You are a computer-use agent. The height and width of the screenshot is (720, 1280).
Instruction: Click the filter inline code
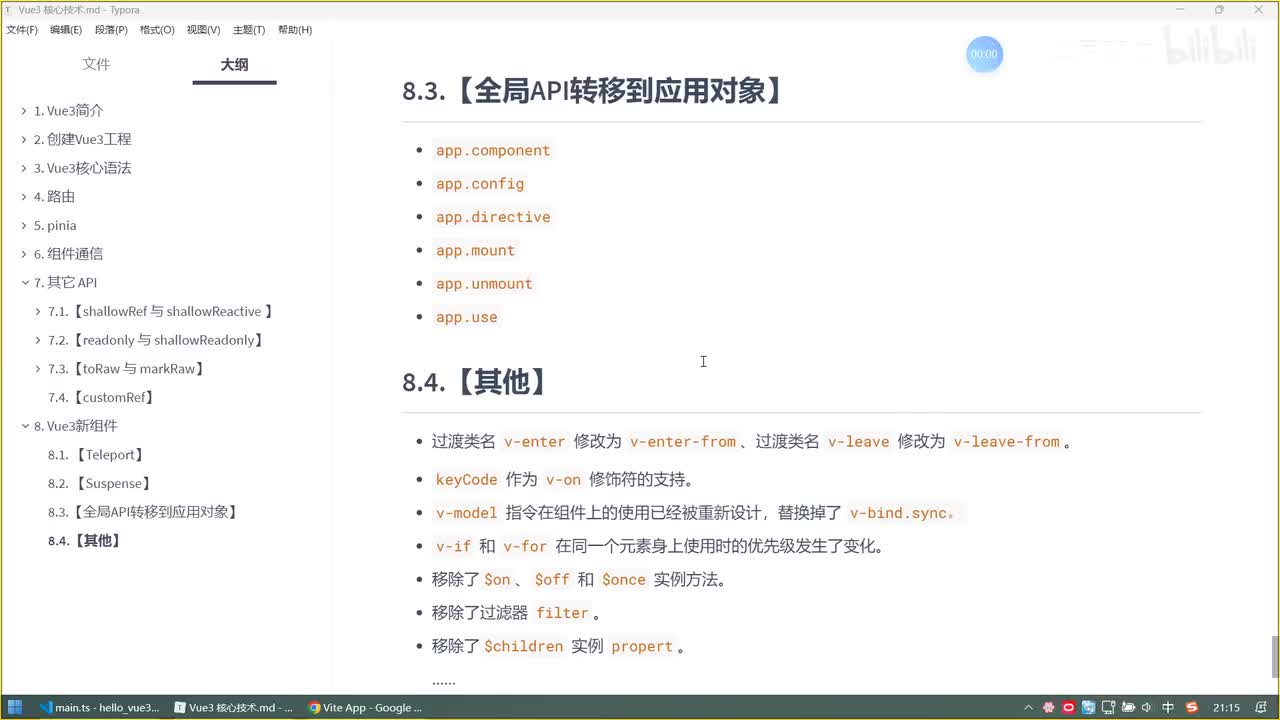[x=562, y=613]
